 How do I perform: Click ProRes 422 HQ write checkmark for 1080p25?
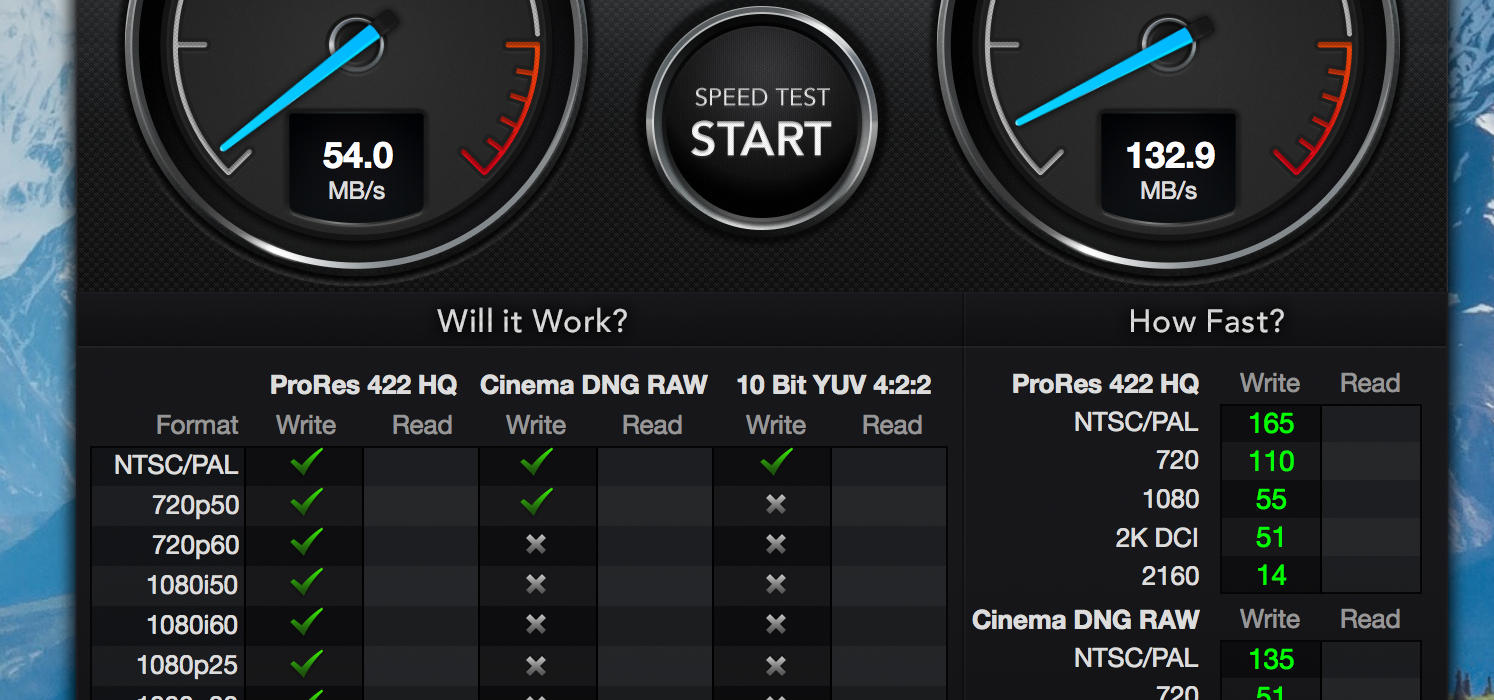(306, 662)
